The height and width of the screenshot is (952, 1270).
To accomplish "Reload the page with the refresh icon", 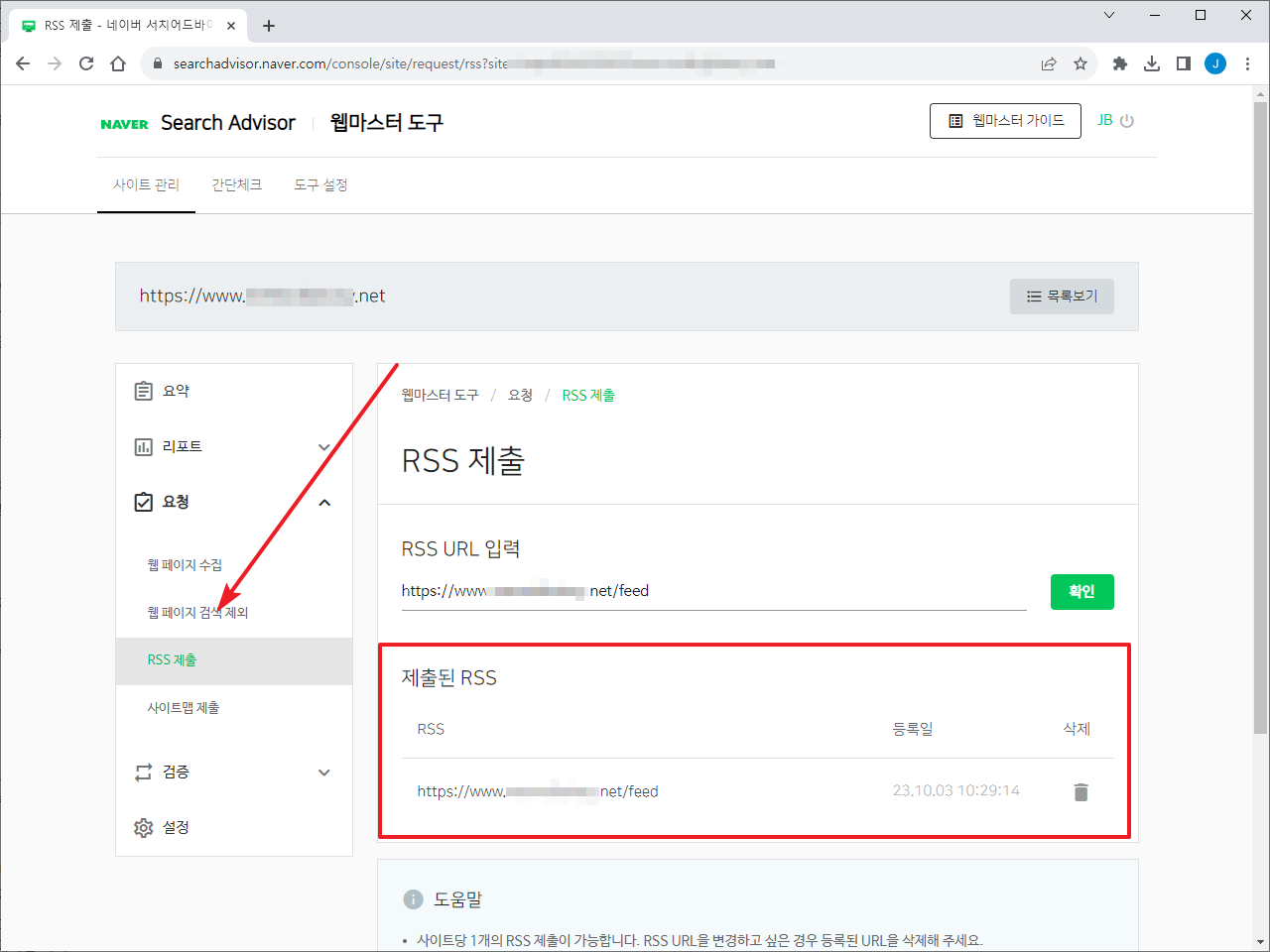I will (x=86, y=63).
